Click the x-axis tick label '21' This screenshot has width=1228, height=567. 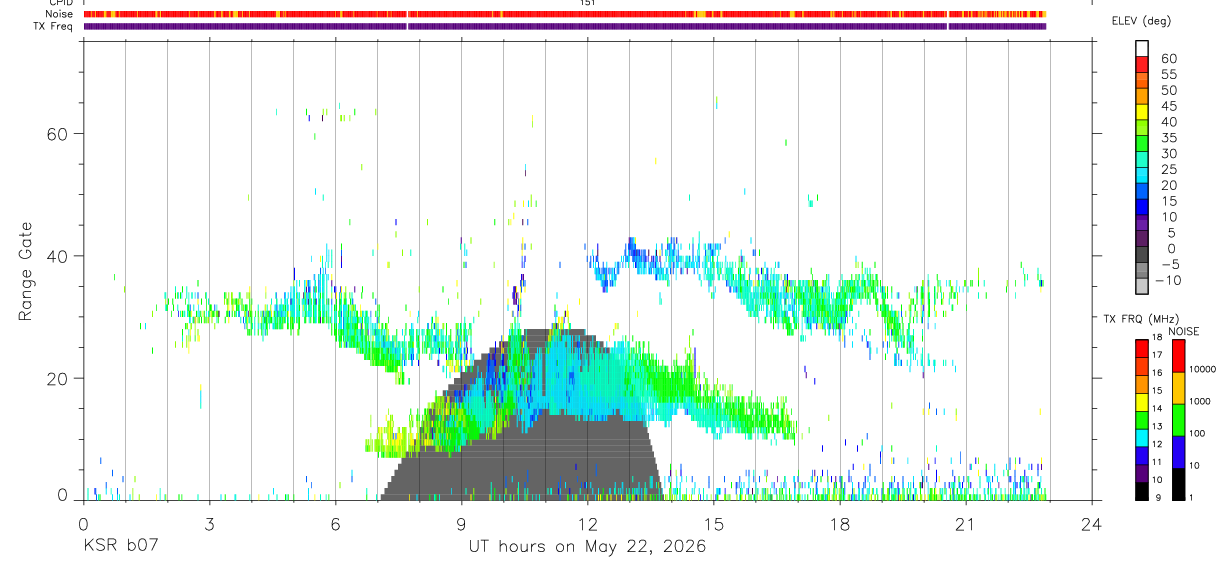click(965, 525)
